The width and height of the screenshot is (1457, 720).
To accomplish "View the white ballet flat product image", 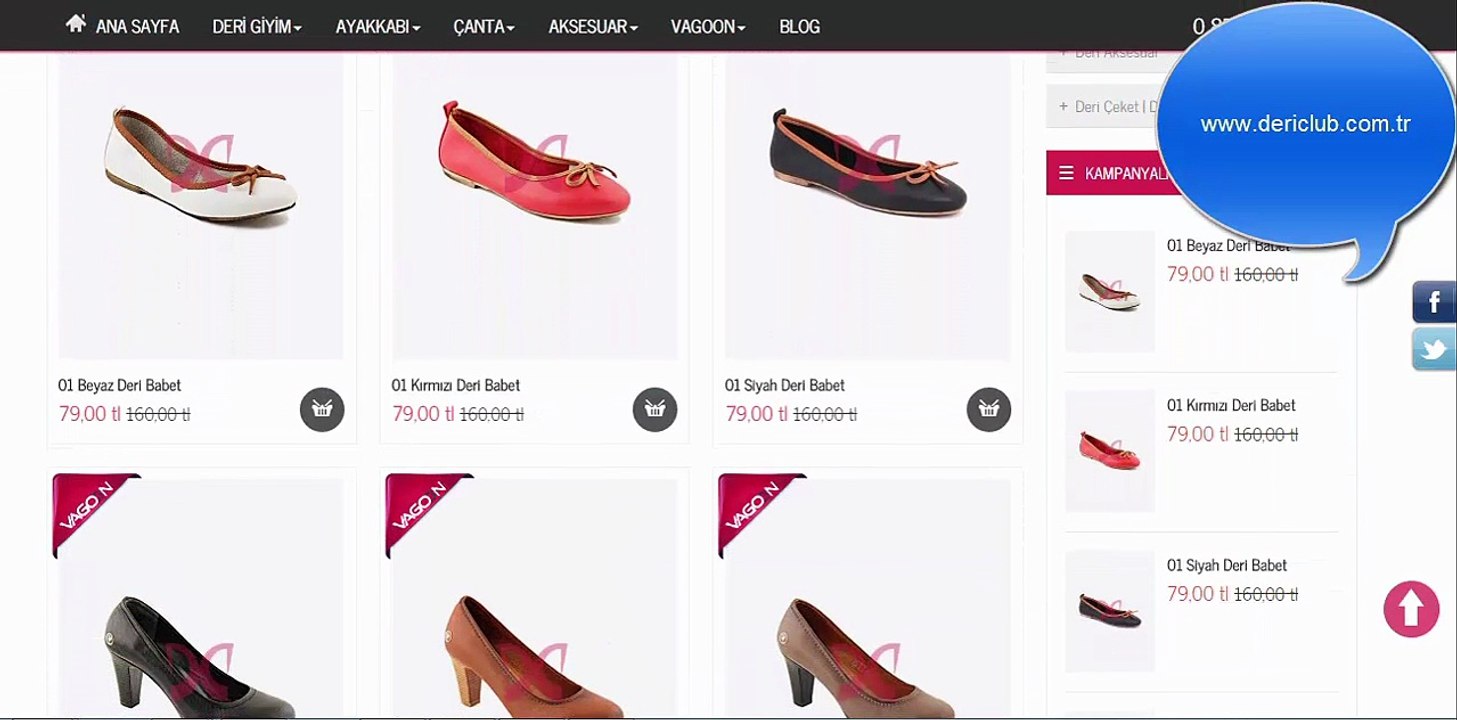I will (201, 205).
